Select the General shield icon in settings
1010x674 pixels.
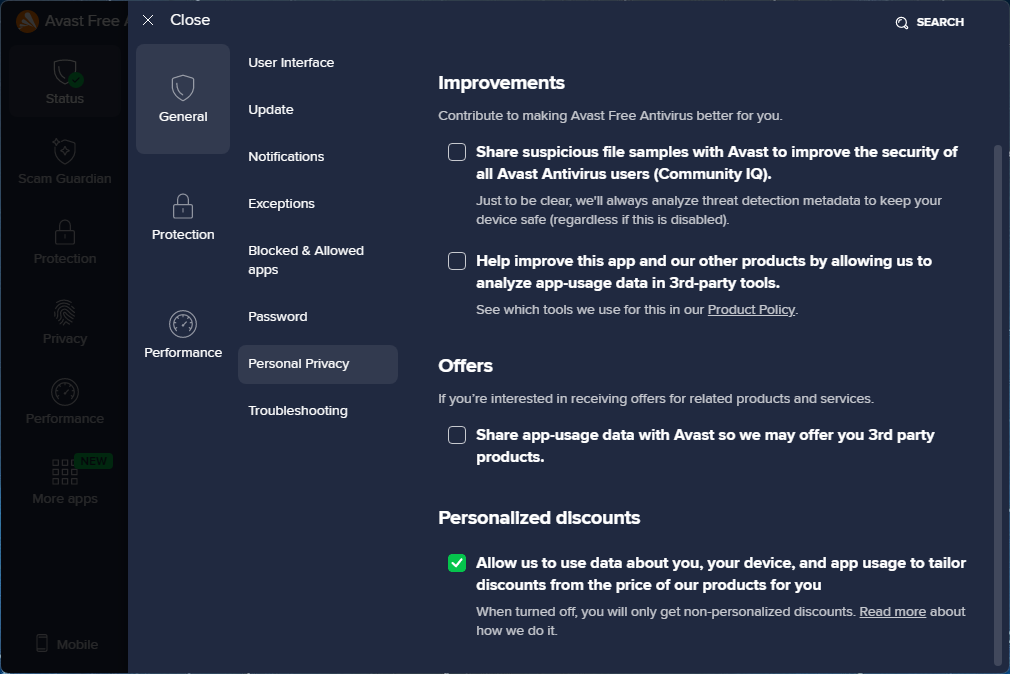pos(183,88)
